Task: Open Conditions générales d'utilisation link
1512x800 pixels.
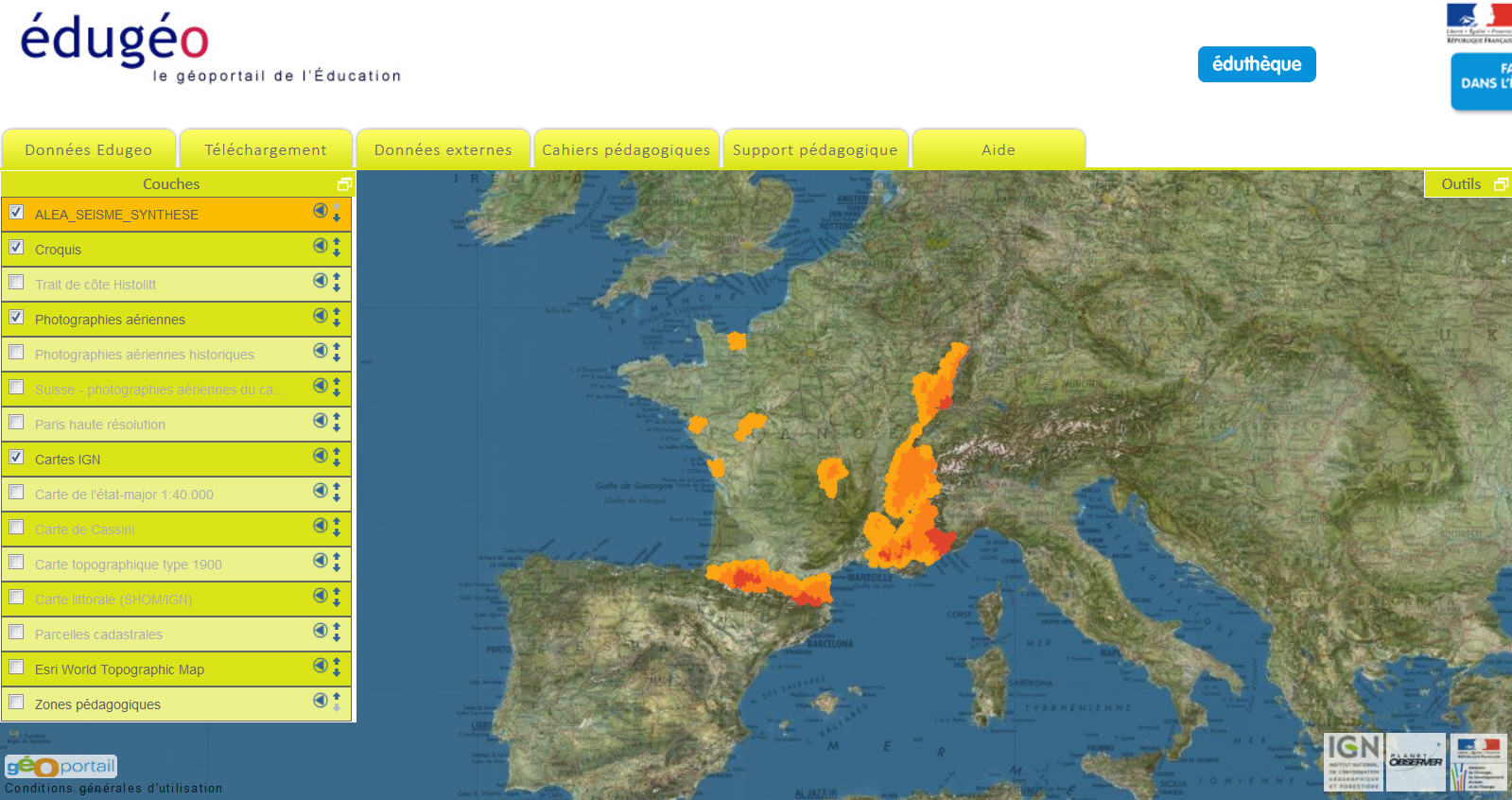Action: tap(113, 789)
